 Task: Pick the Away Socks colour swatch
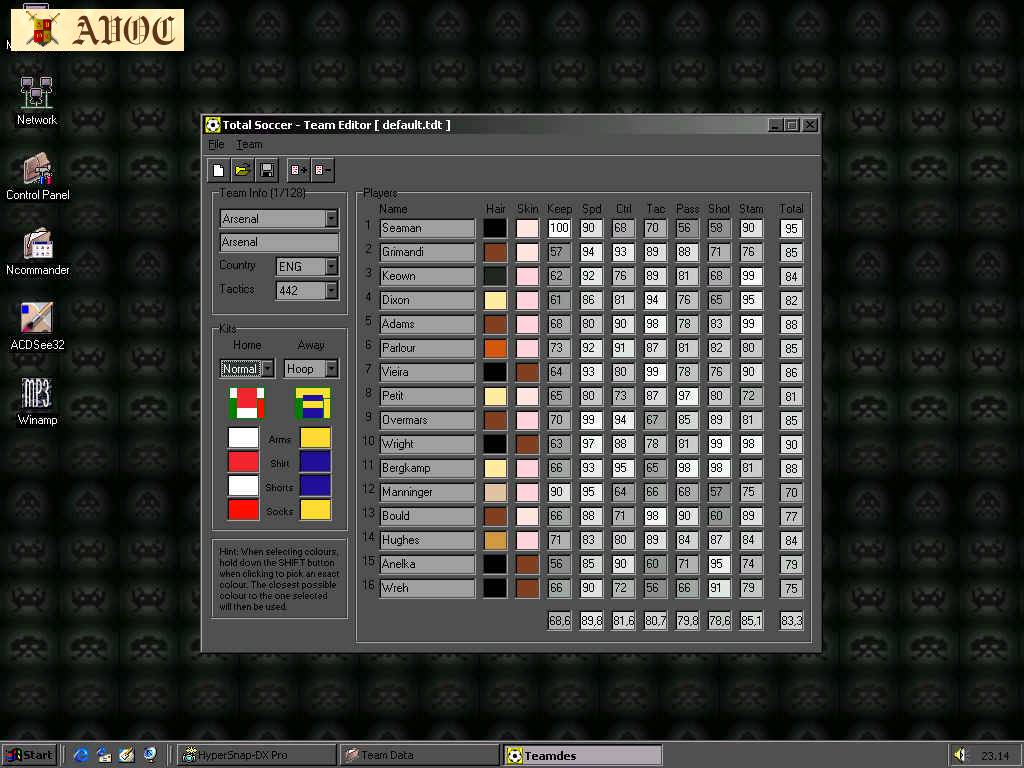point(315,509)
